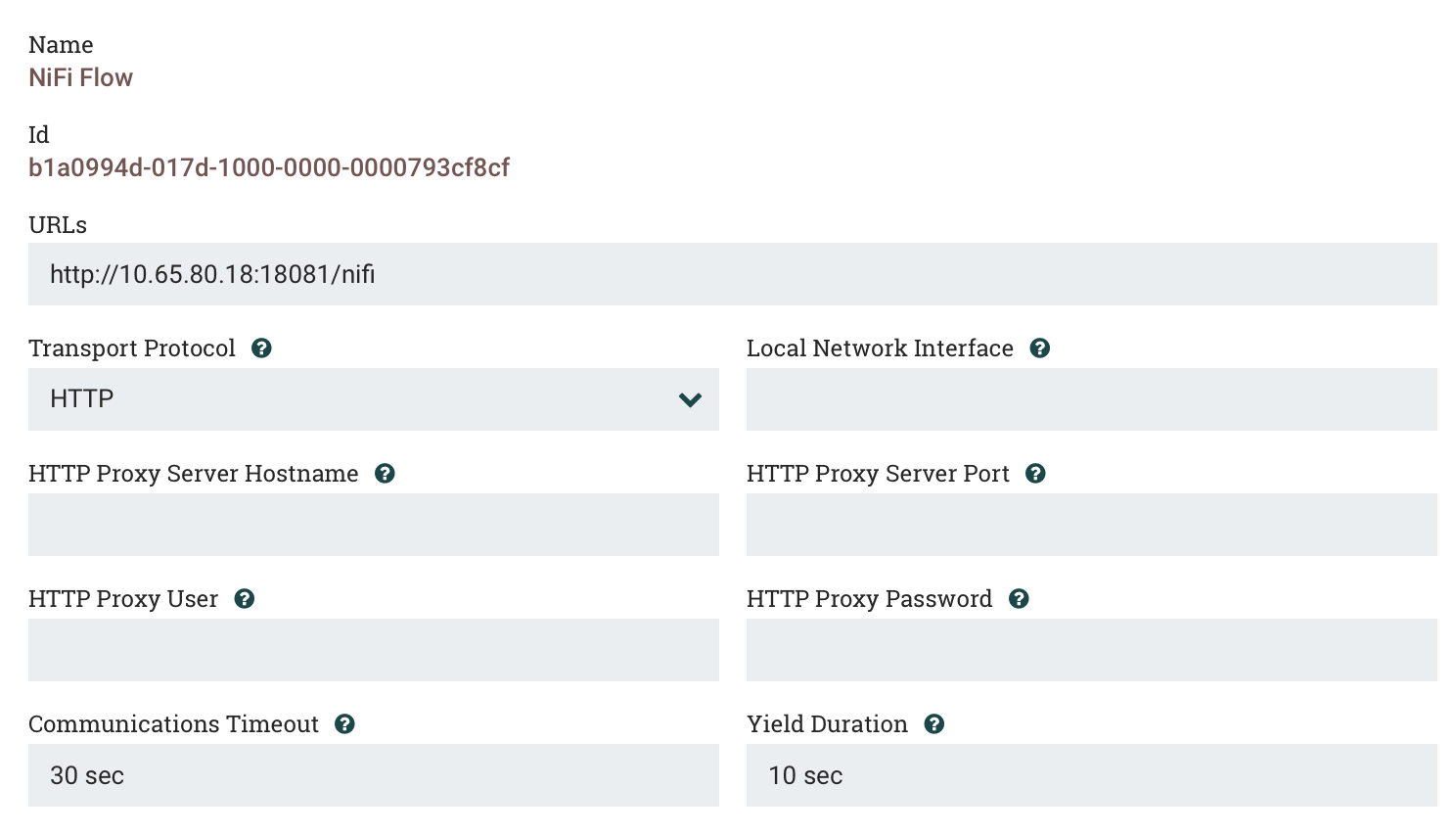Screen dimensions: 1456x834
Task: Click the Id value b1a0994d-017d-1000-0000-0000793cf8cf
Action: click(x=269, y=168)
